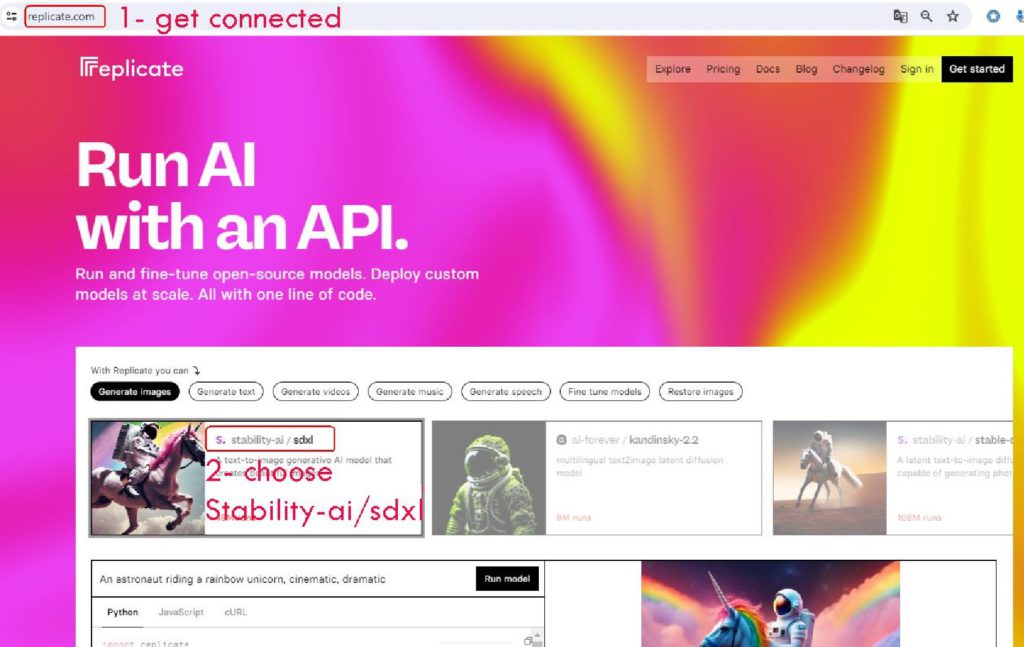Select the Generate images pill
This screenshot has width=1024, height=647.
click(135, 392)
